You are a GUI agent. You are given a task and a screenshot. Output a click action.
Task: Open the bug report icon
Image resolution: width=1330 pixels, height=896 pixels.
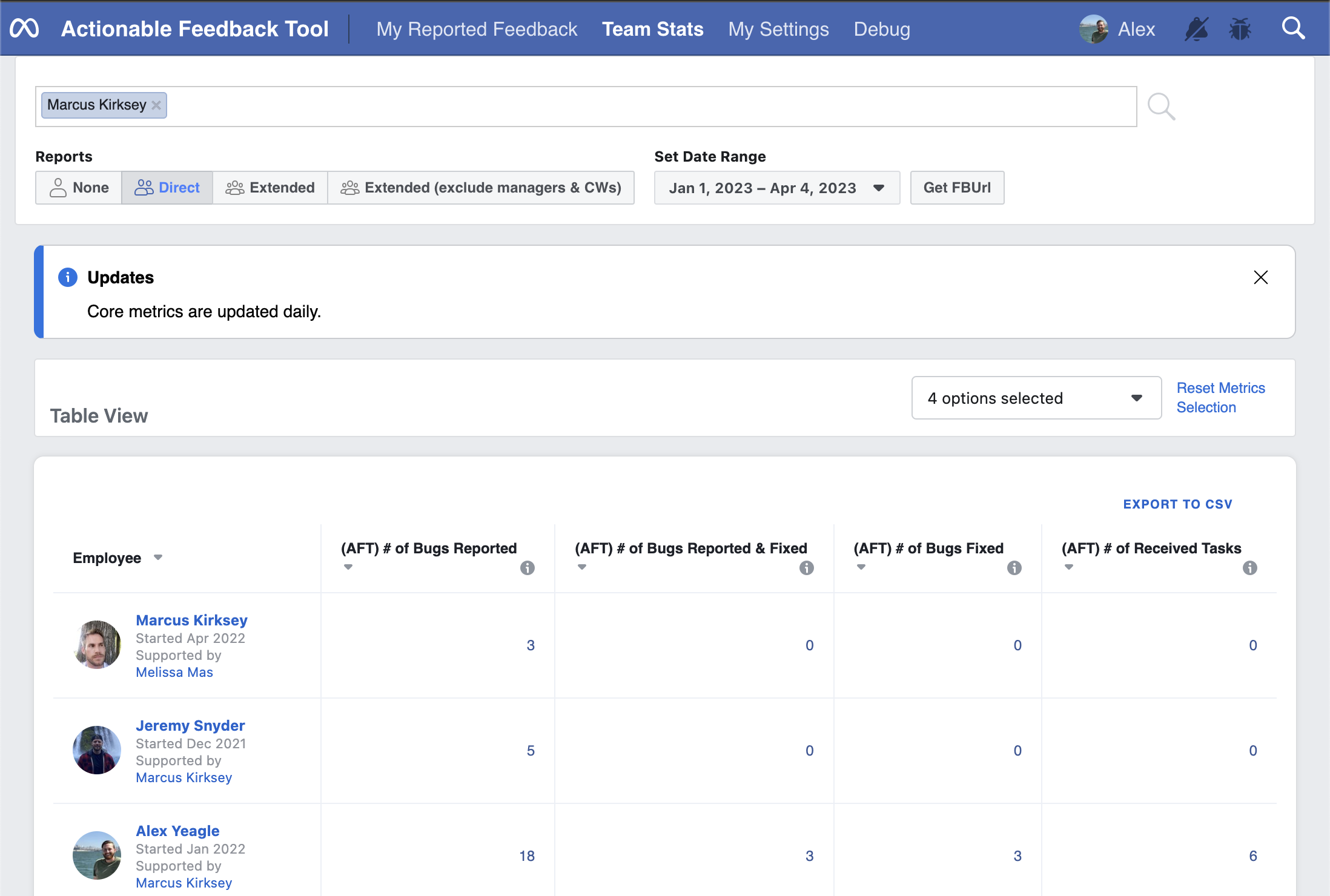click(1240, 28)
